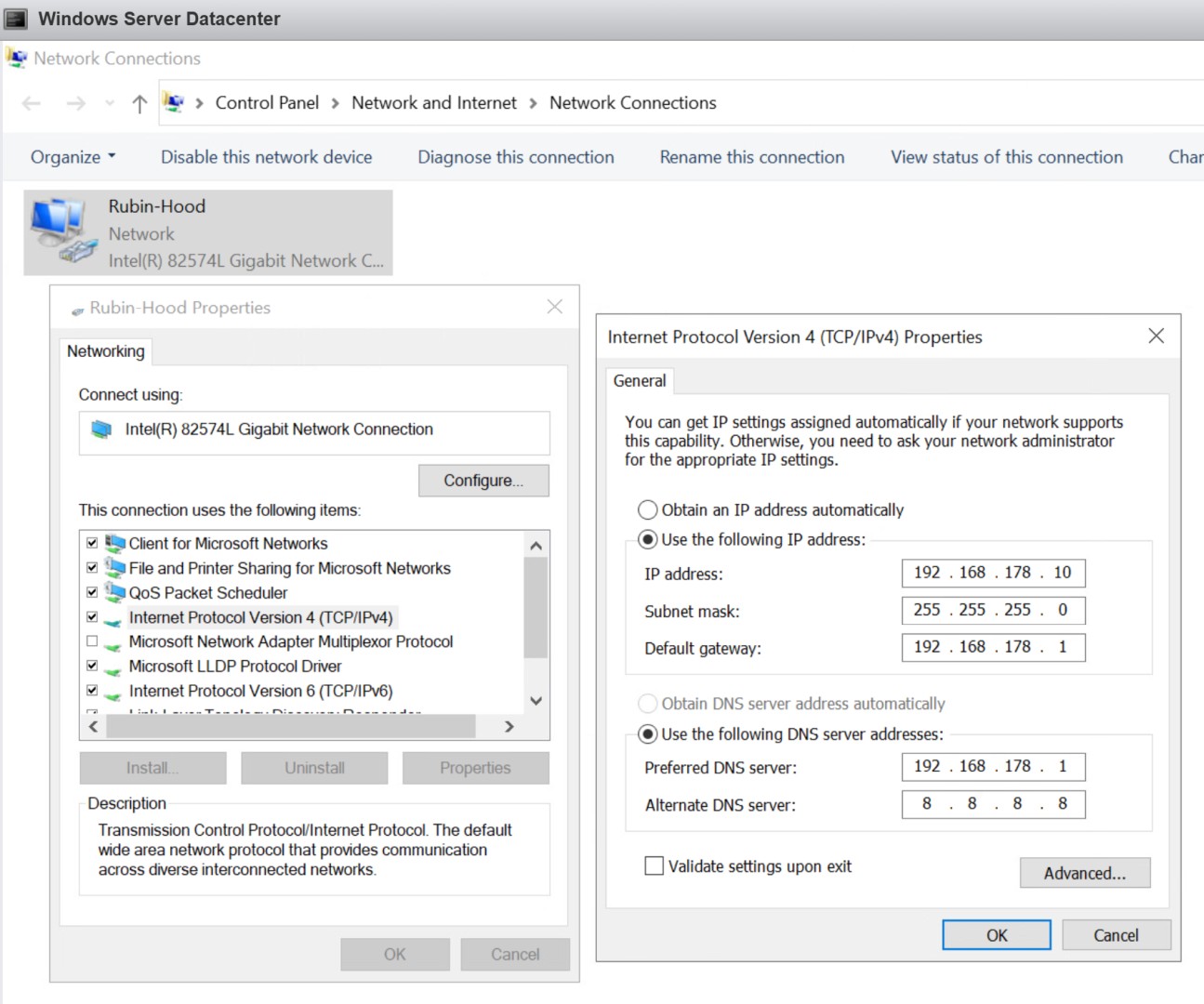Close the IPv4 Properties dialog
The image size is (1204, 1004).
click(1156, 336)
